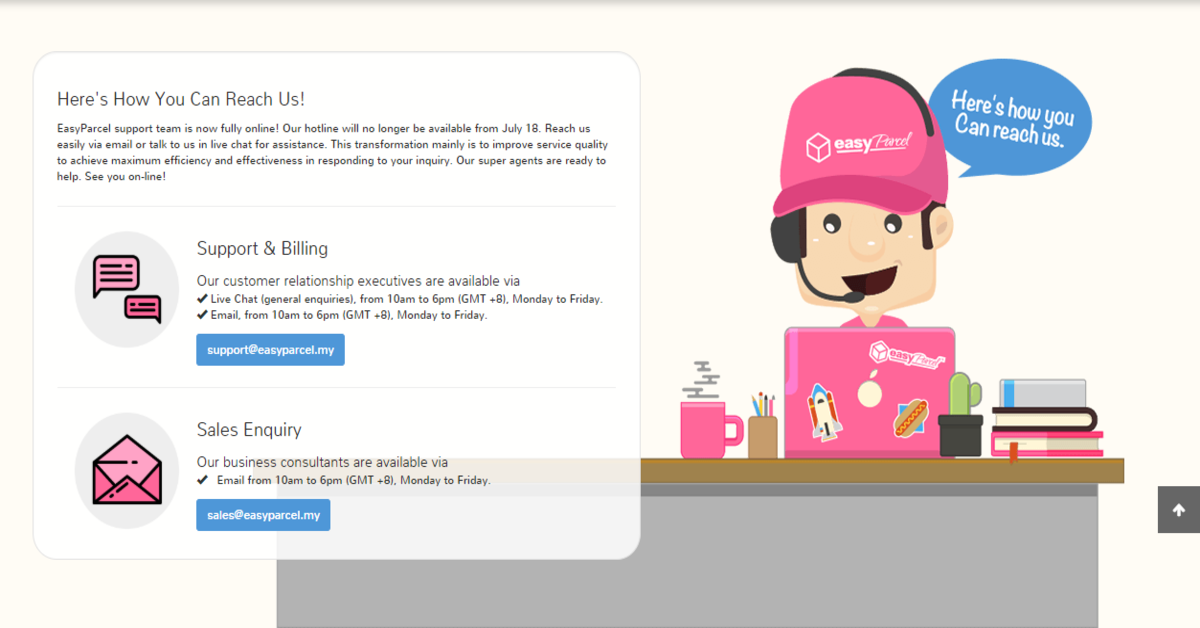Click the hot dog sticker on the laptop
Image resolution: width=1200 pixels, height=628 pixels.
911,417
